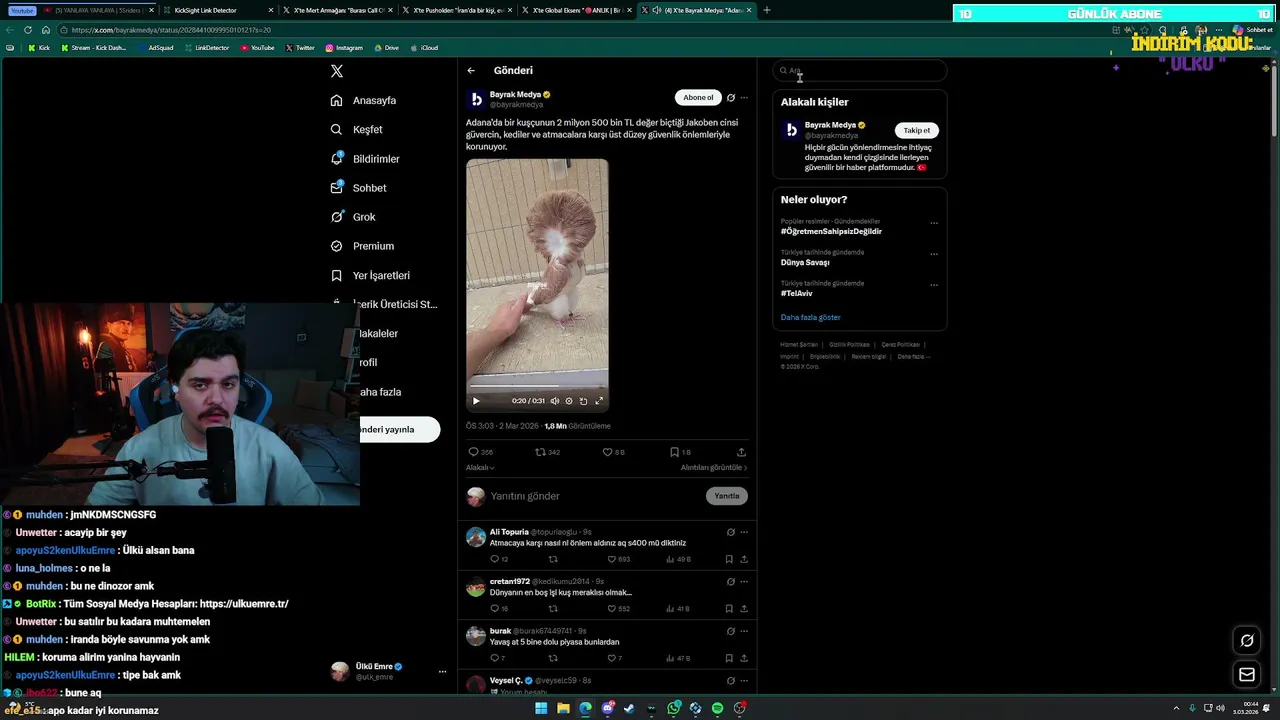Share cretan1972's reply

click(744, 608)
